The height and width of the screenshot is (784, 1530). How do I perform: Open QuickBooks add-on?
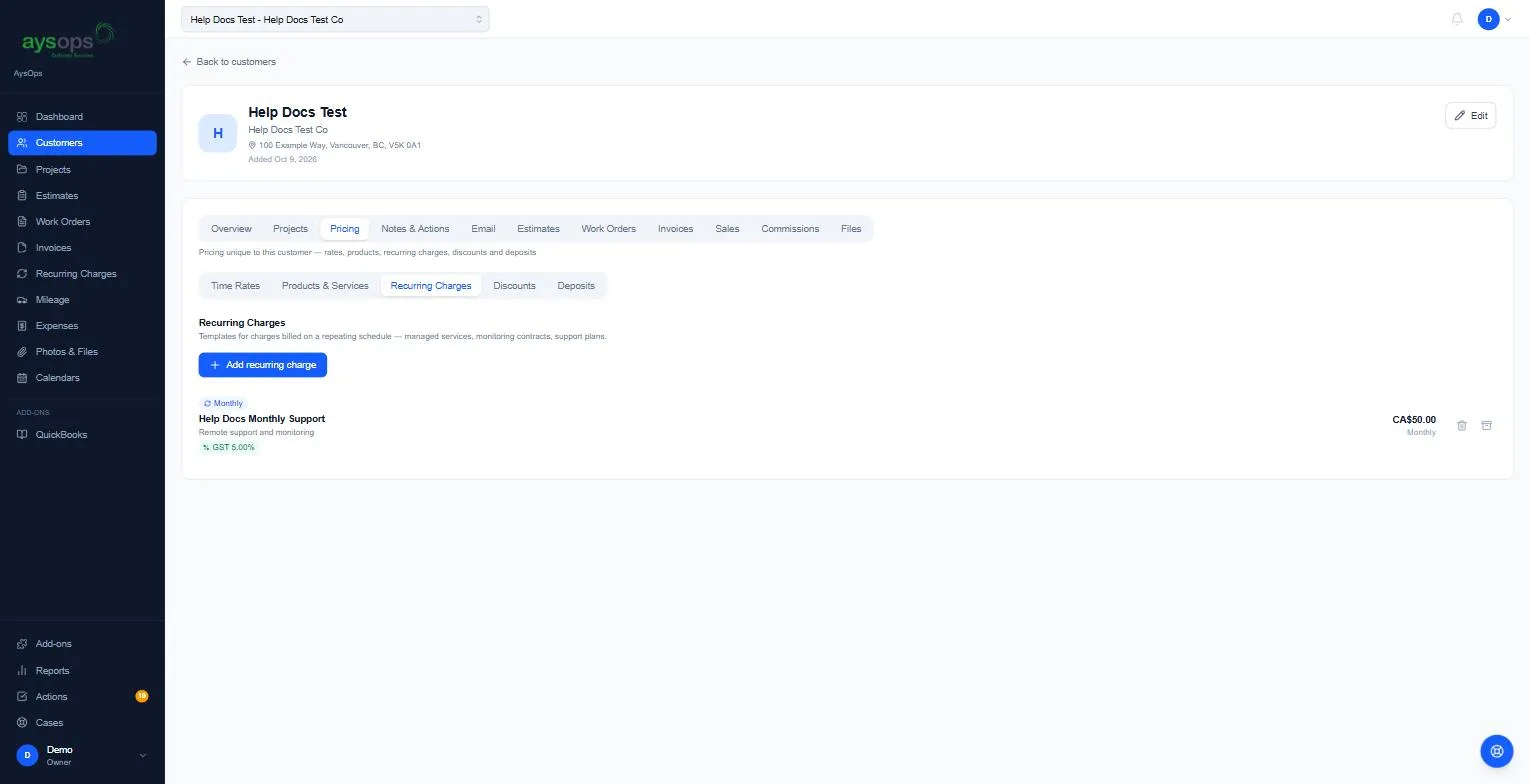(x=82, y=434)
